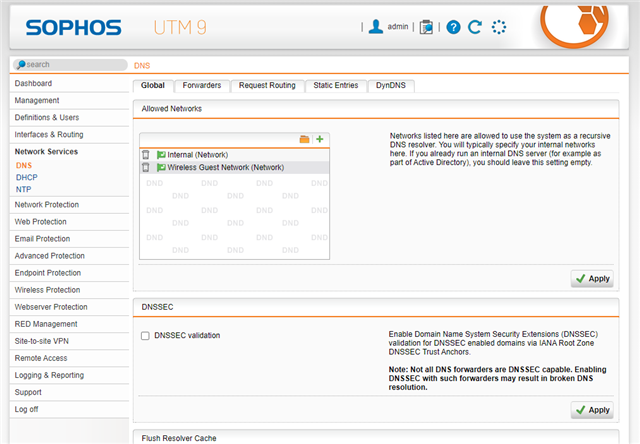
Task: Click the UTM 9 product title
Action: 180,28
